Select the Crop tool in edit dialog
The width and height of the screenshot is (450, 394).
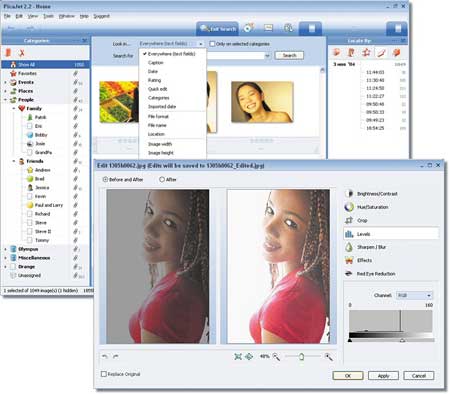[356, 220]
